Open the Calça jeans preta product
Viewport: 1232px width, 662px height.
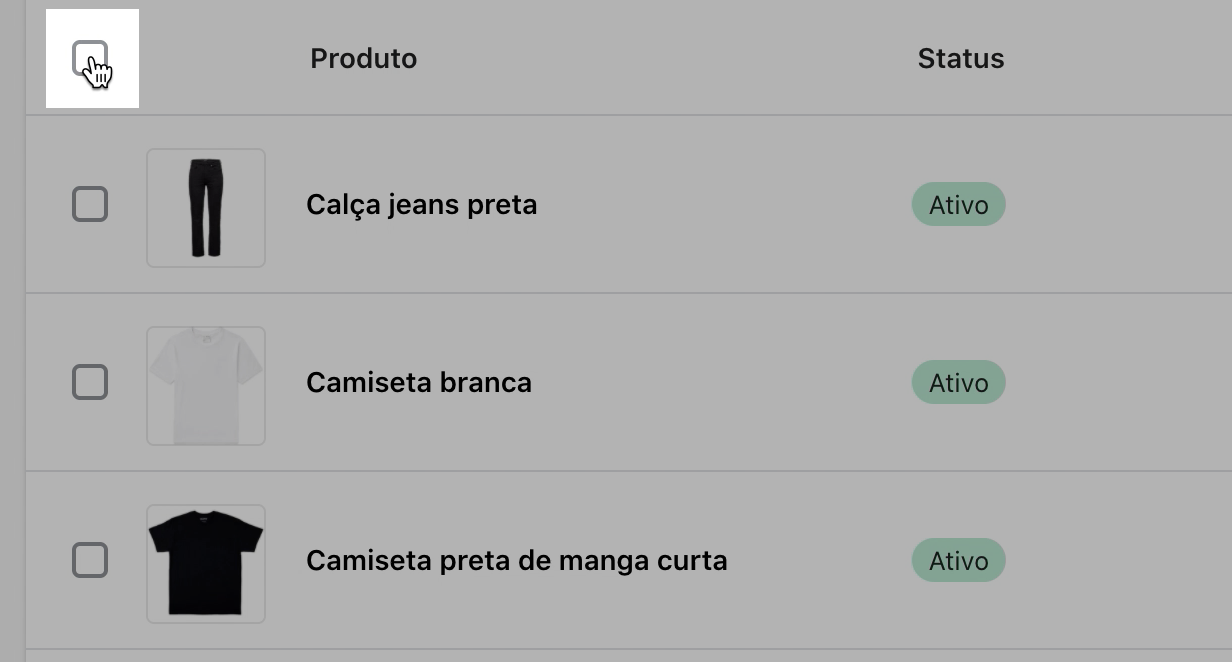[x=421, y=205]
